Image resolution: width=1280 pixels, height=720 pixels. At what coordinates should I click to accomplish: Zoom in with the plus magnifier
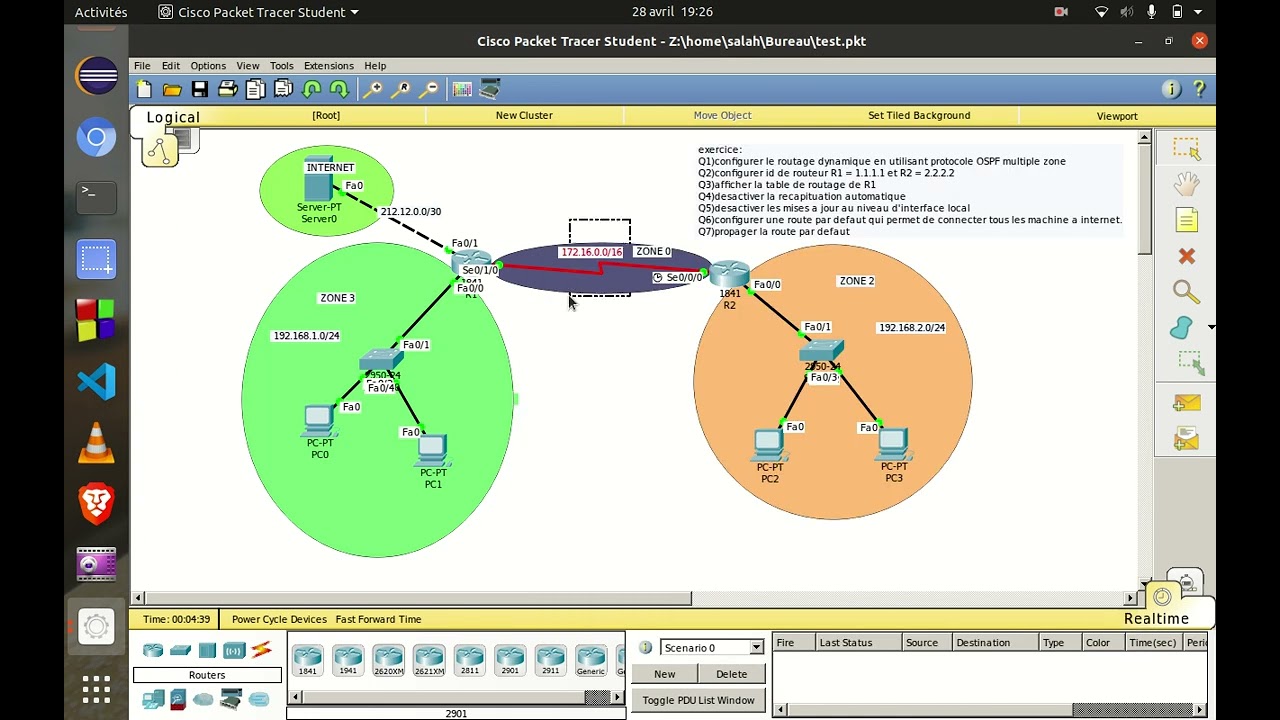click(x=372, y=89)
